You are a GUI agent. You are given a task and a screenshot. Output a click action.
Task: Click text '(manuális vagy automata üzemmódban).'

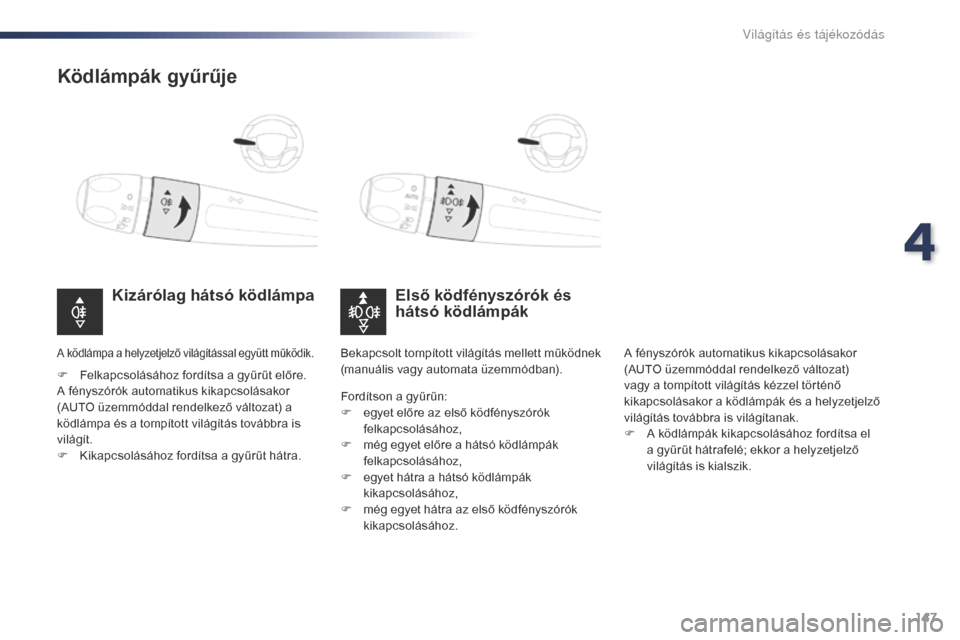click(451, 369)
